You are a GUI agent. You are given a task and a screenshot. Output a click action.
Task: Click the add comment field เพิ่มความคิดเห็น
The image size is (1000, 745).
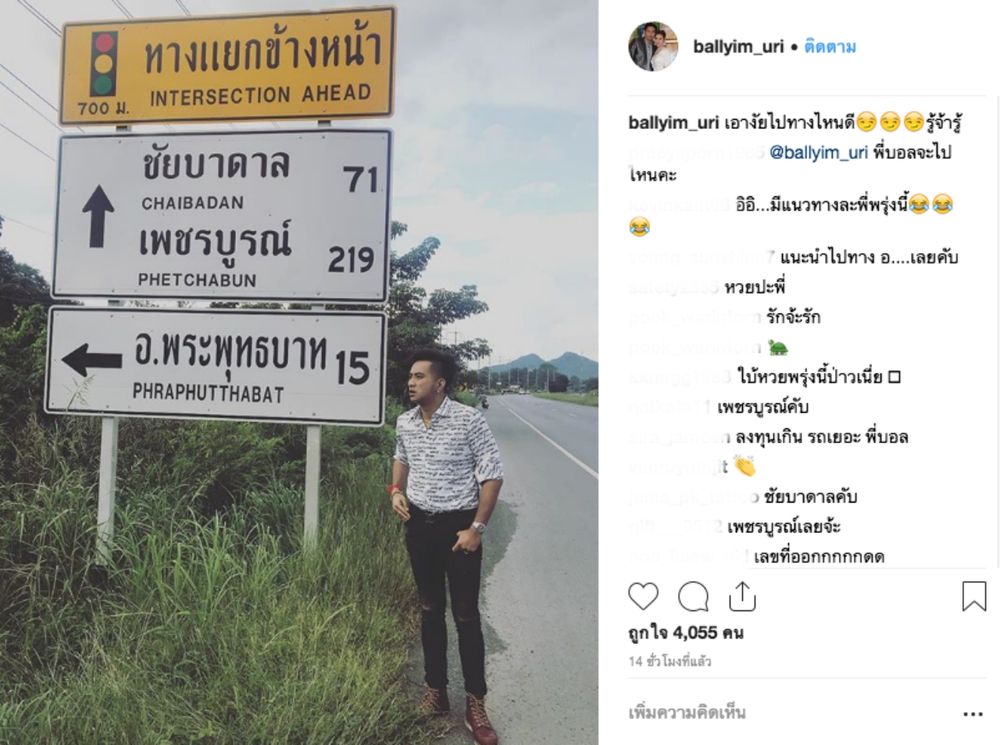point(688,712)
